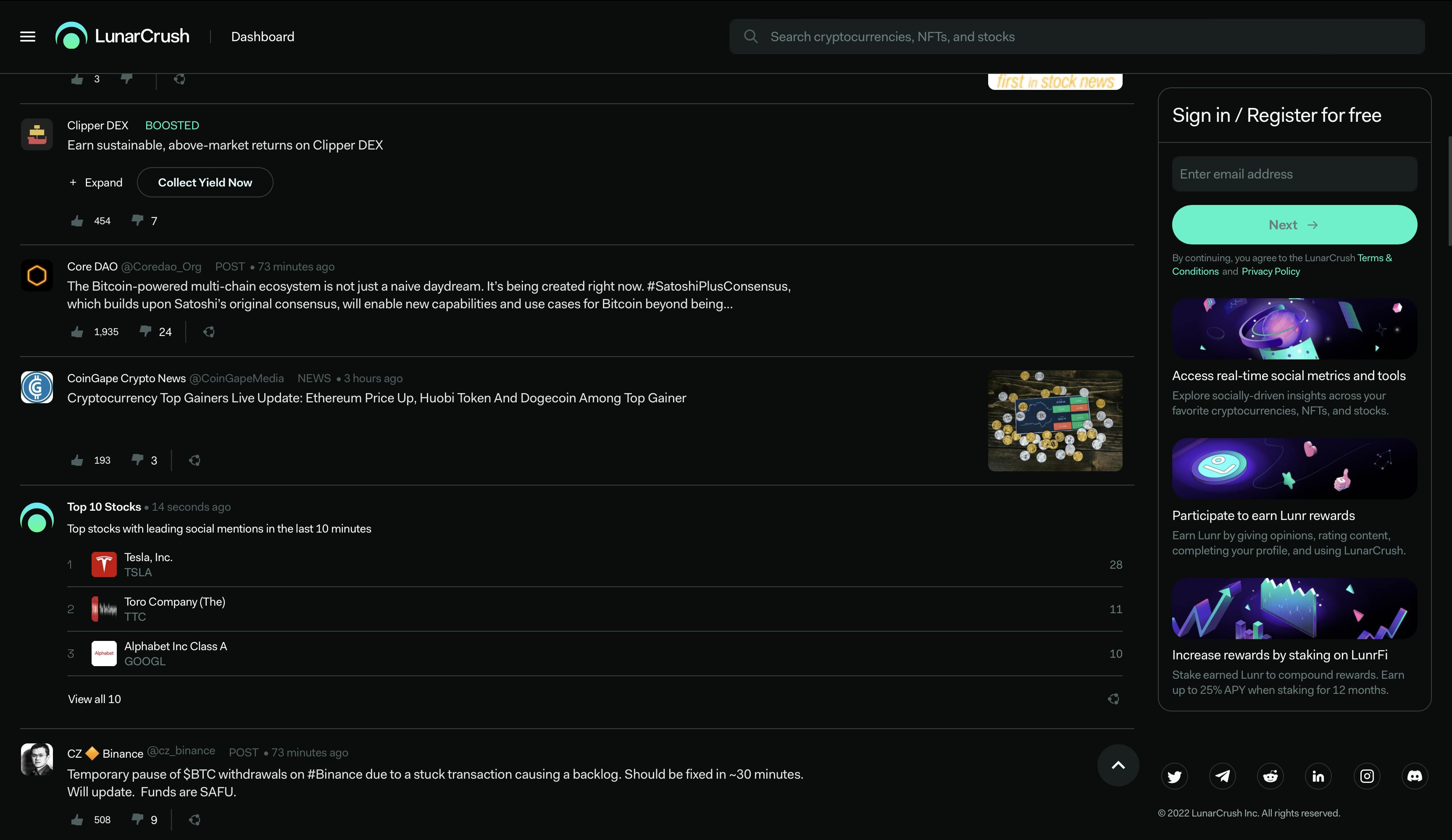Open @CoinGapeMedia handle link

pyautogui.click(x=237, y=378)
